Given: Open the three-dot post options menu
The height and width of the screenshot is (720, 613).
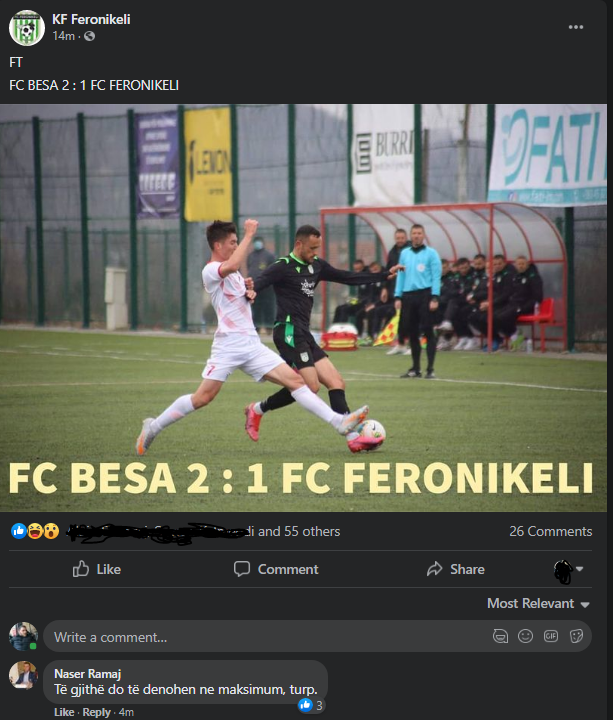Looking at the screenshot, I should click(575, 27).
